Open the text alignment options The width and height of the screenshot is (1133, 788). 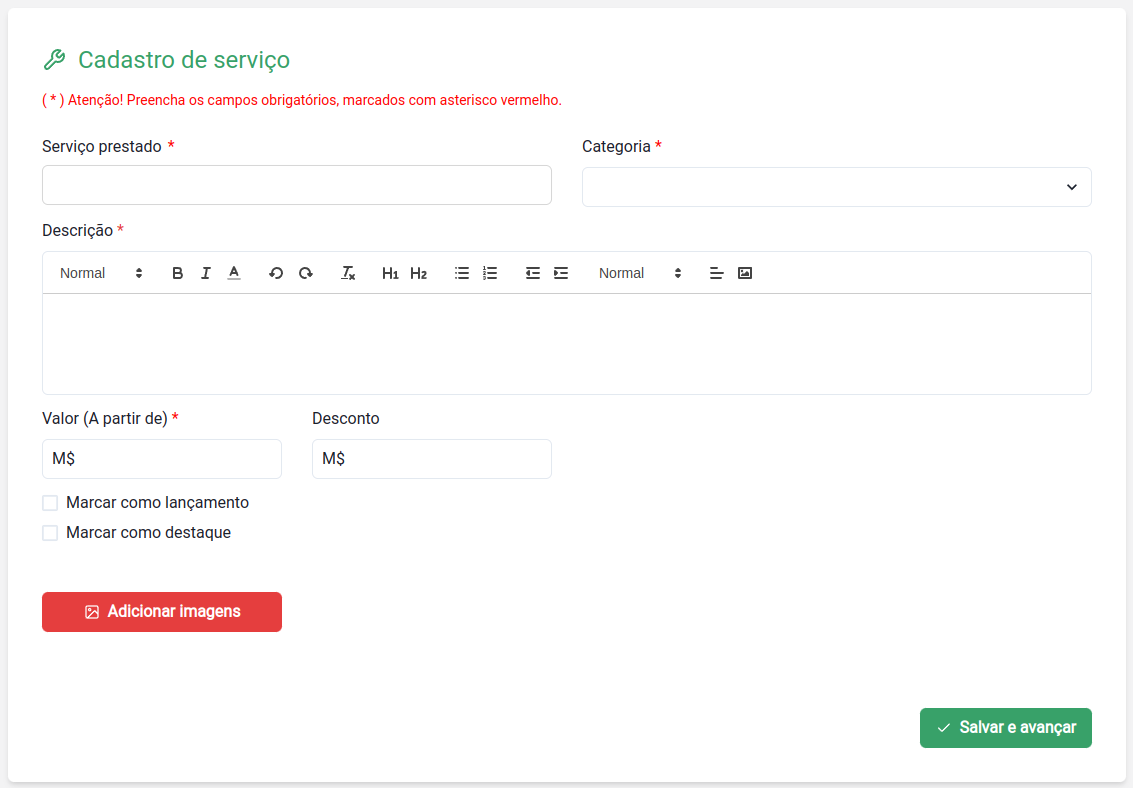pyautogui.click(x=716, y=272)
